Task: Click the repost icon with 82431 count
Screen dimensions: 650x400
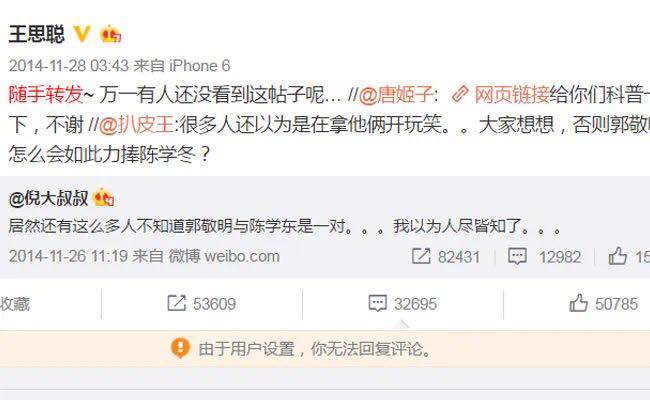Action: (x=421, y=256)
